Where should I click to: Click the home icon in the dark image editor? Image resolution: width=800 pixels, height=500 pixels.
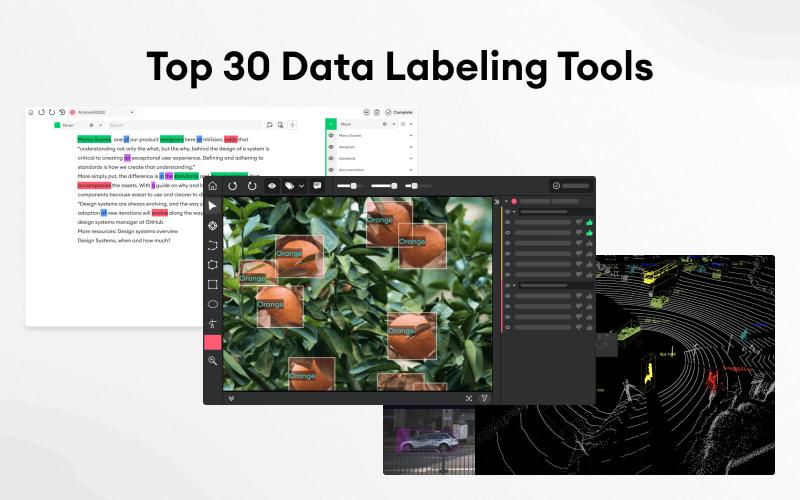point(212,186)
